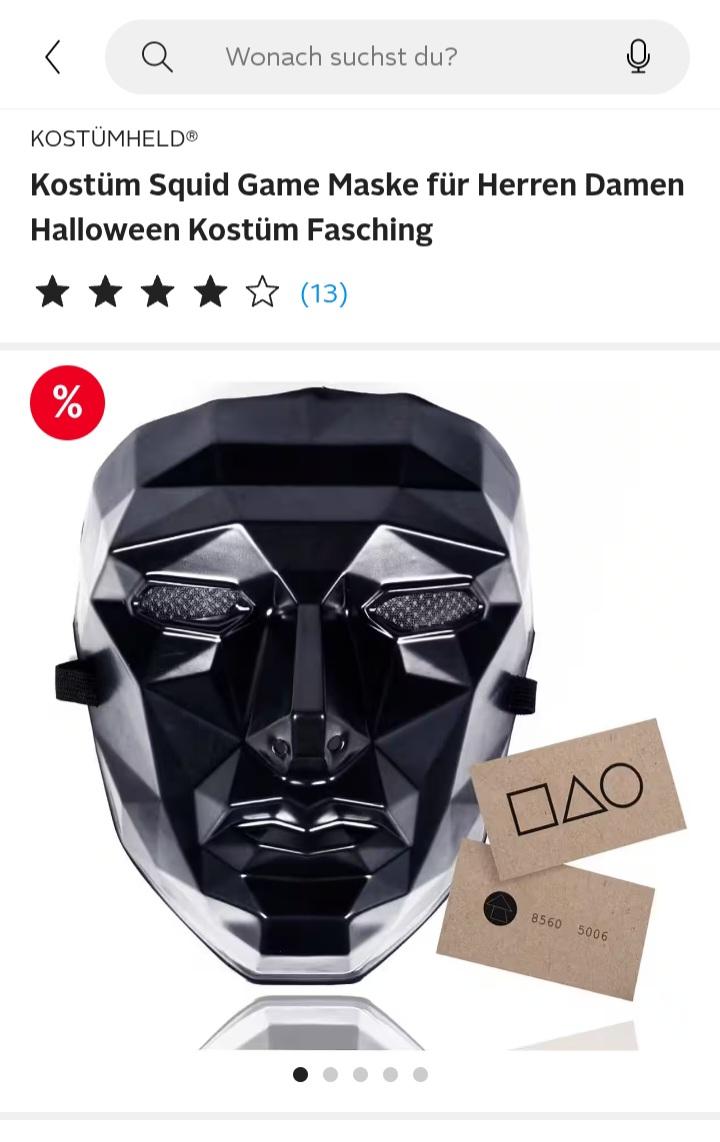Tap the back arrow icon
This screenshot has height=1142, width=720.
pos(52,57)
